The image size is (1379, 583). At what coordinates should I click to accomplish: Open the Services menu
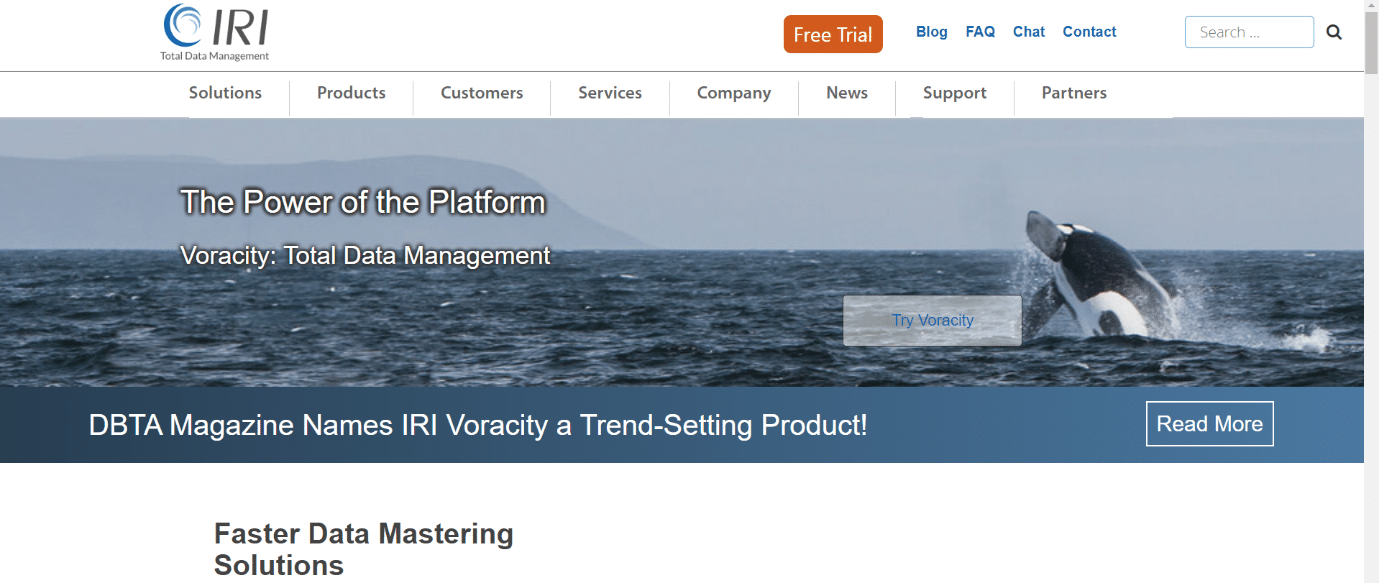coord(610,93)
